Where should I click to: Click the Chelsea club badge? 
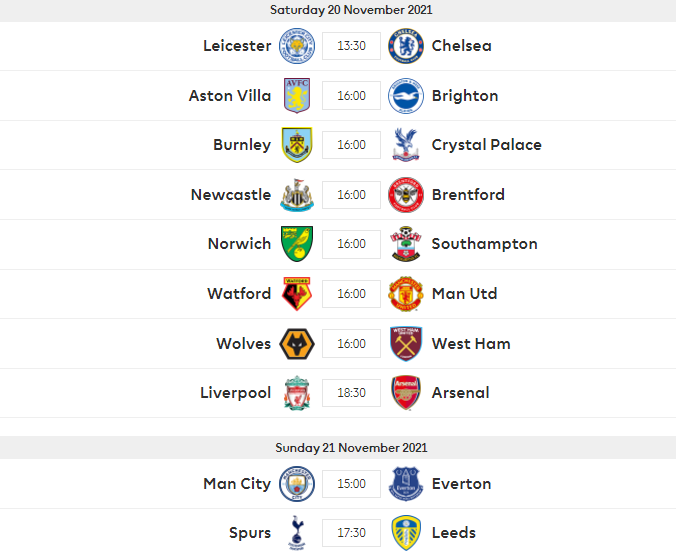pos(406,46)
